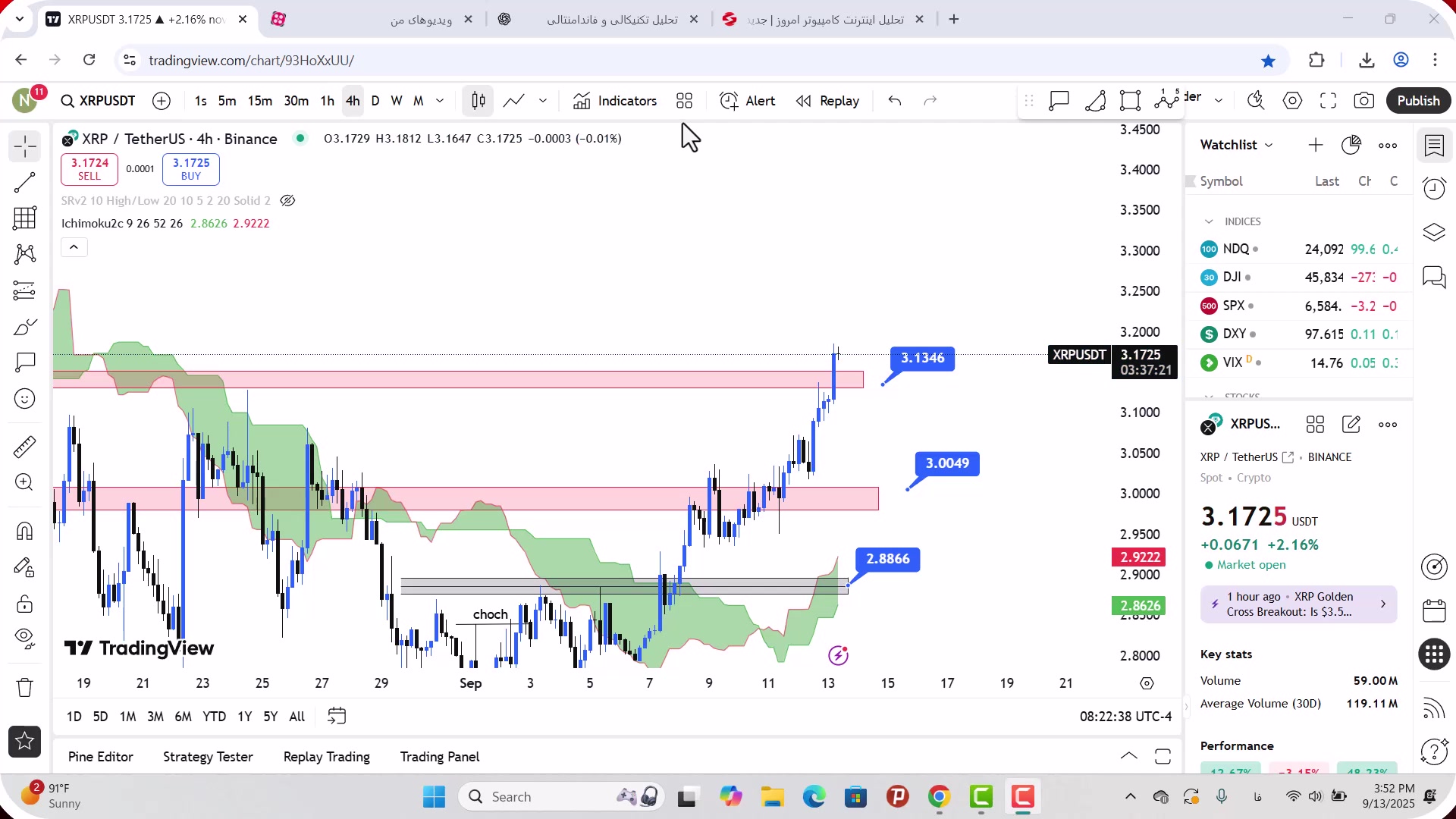The width and height of the screenshot is (1456, 819).
Task: Select the 1M date range
Action: (128, 717)
